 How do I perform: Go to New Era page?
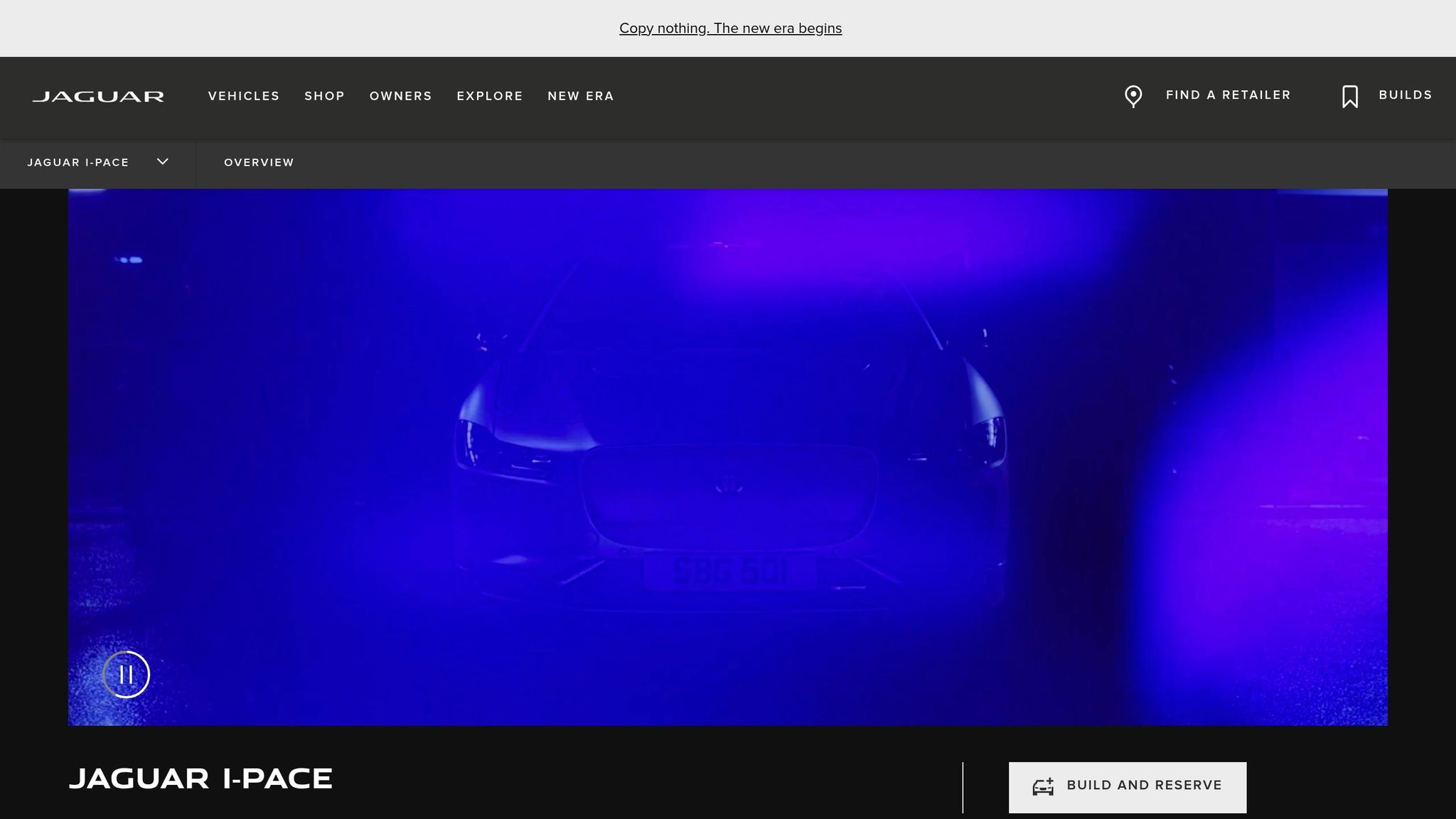point(580,96)
